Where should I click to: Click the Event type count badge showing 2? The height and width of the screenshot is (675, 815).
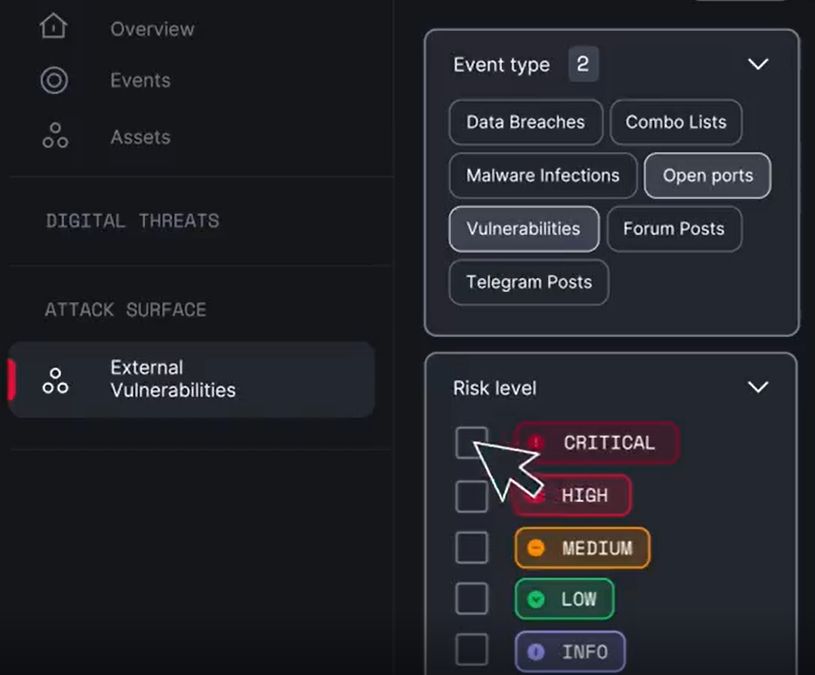(583, 64)
